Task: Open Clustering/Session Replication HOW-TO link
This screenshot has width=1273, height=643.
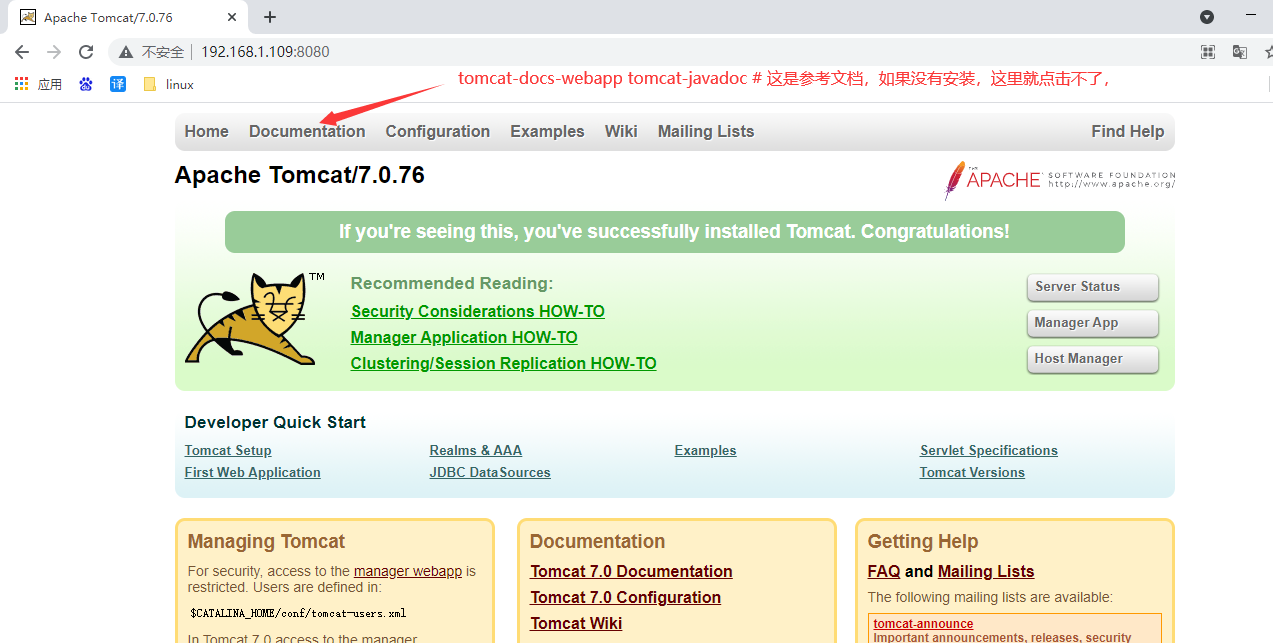Action: pos(504,363)
